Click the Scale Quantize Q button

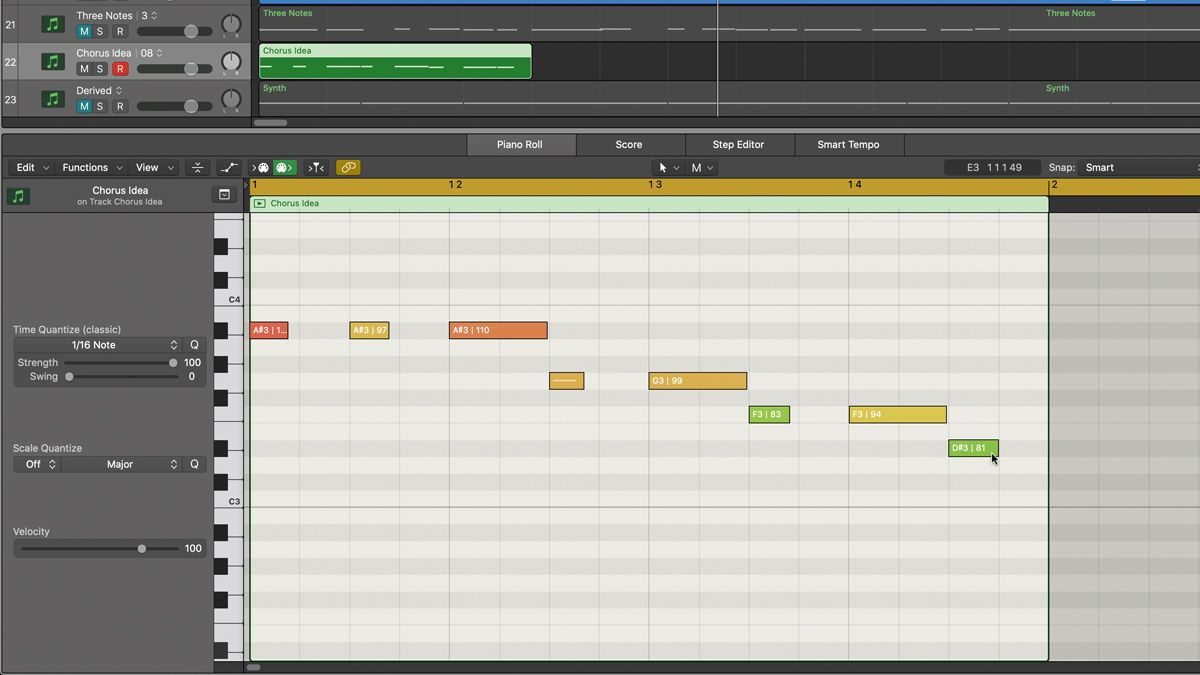(x=194, y=464)
